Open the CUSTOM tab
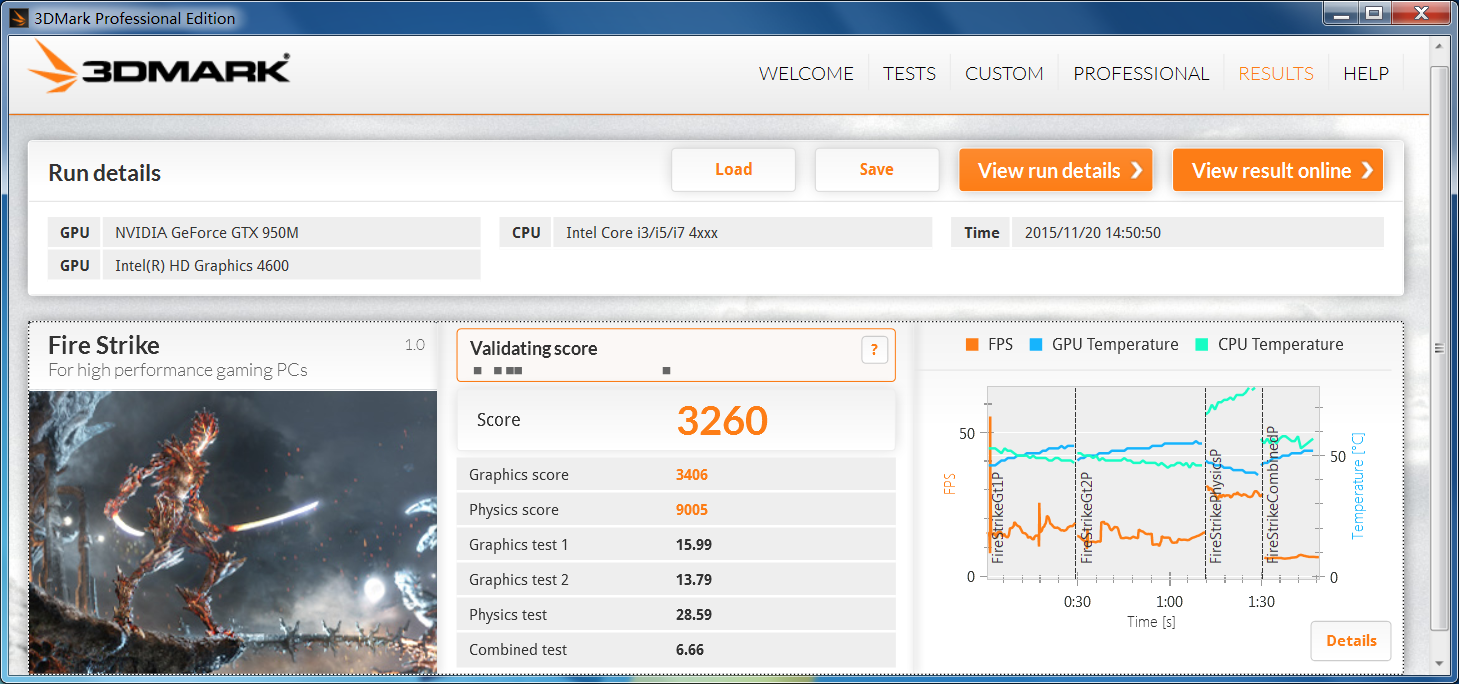Screen dimensions: 1459x684 (x=1004, y=73)
